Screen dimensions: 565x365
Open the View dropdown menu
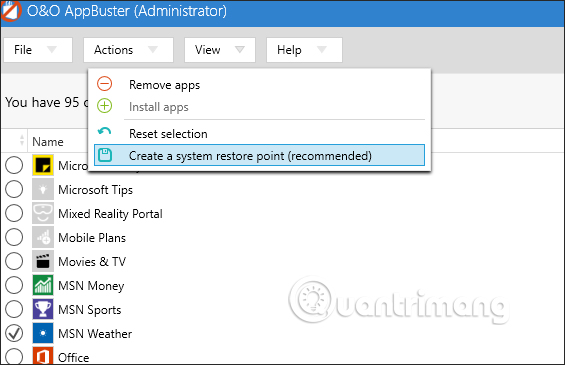tap(220, 50)
